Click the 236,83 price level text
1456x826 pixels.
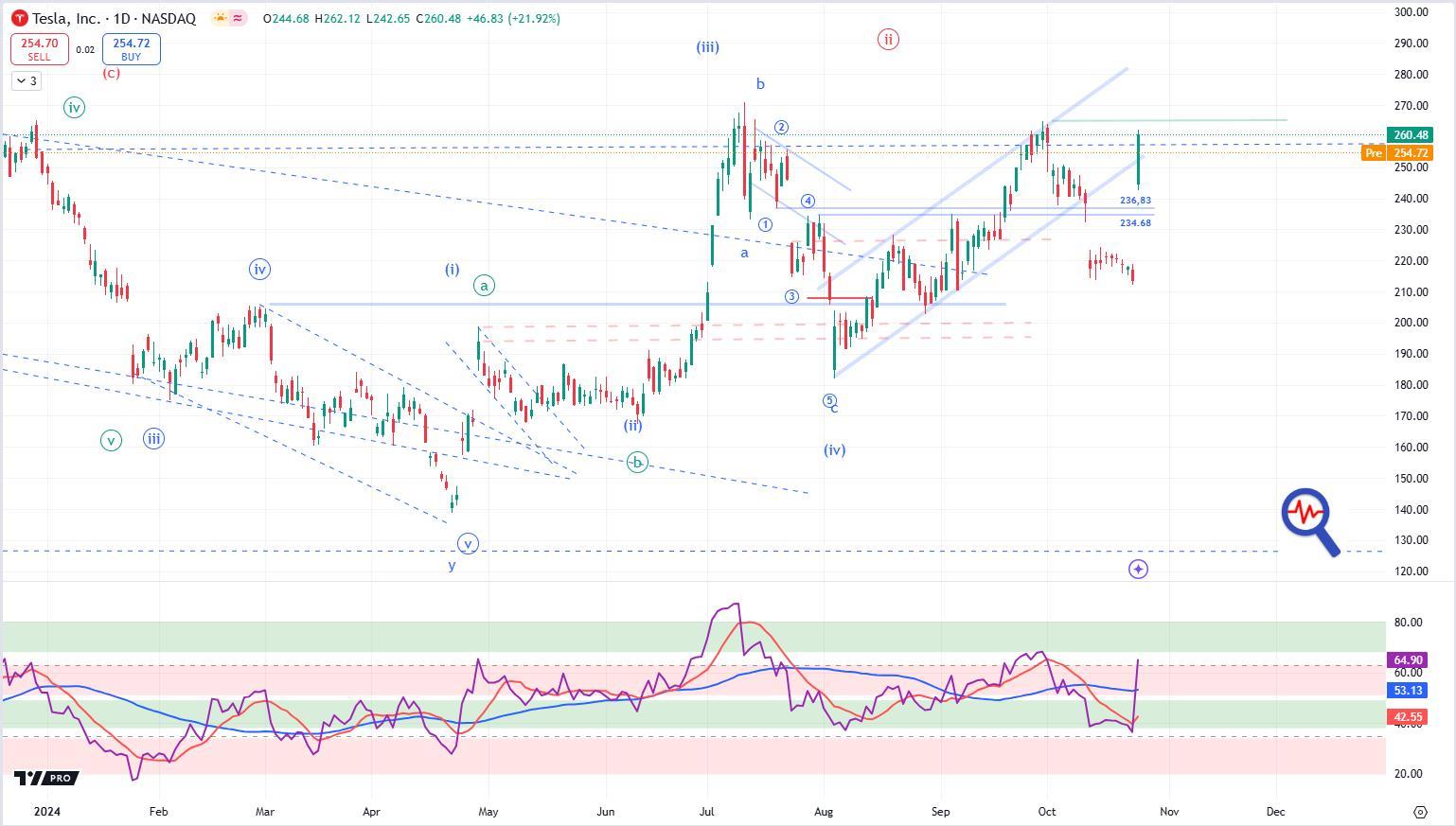[x=1135, y=201]
